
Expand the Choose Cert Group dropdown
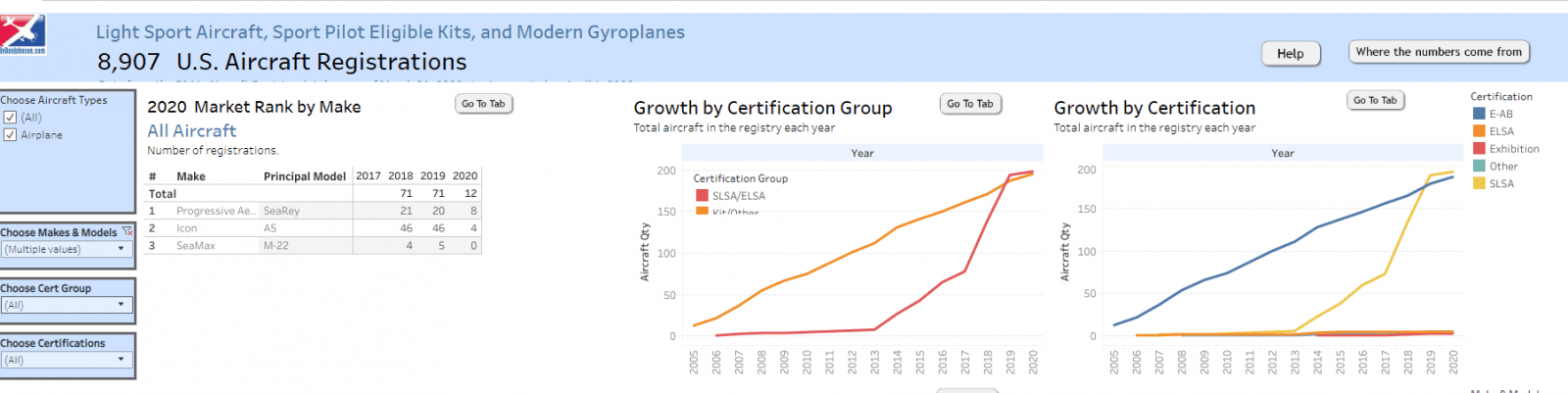(67, 305)
